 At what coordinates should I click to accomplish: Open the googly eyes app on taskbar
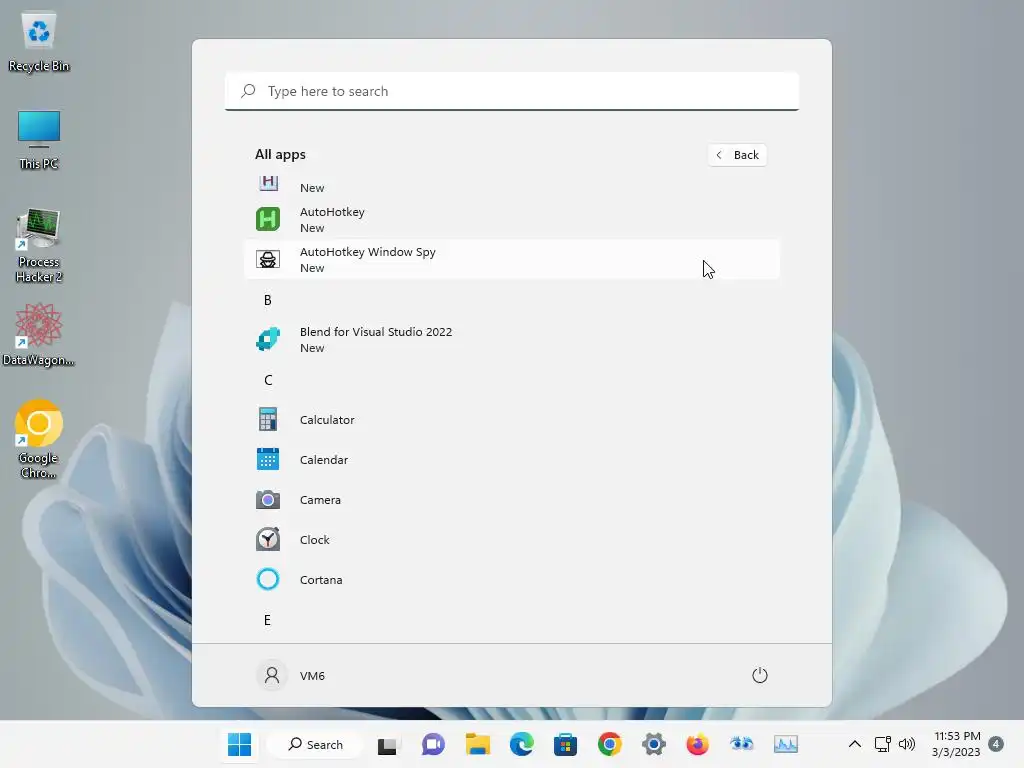[741, 744]
